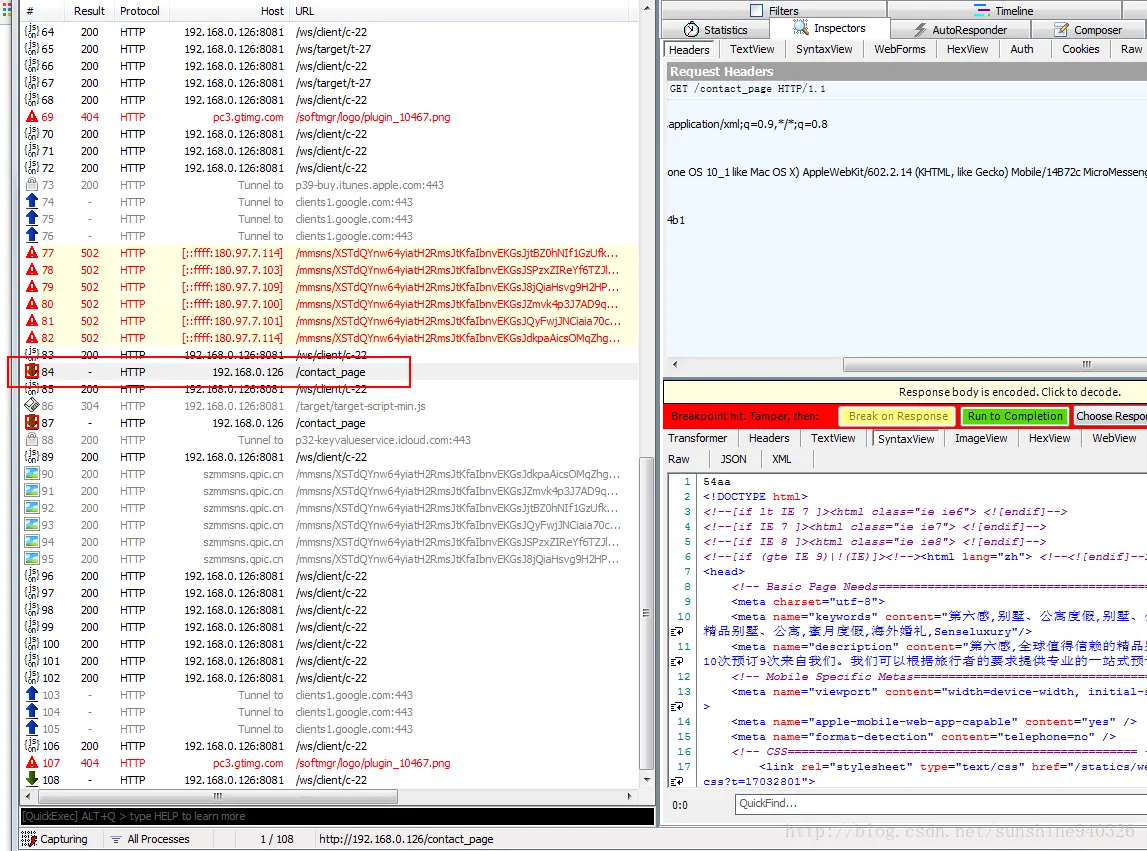Click the QuickFind search field
This screenshot has height=851, width=1147.
click(x=940, y=803)
